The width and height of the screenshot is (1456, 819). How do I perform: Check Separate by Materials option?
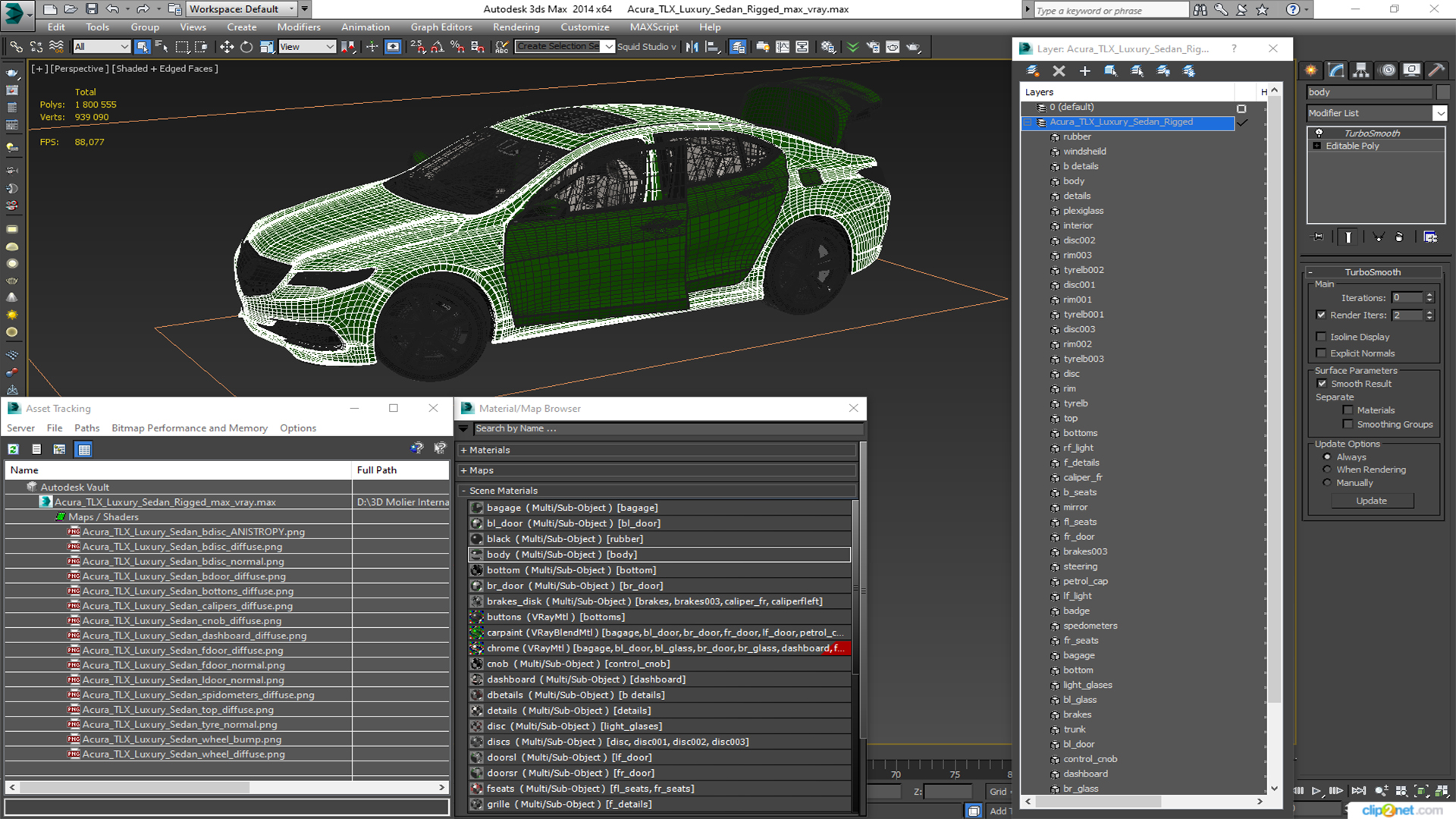pyautogui.click(x=1348, y=410)
